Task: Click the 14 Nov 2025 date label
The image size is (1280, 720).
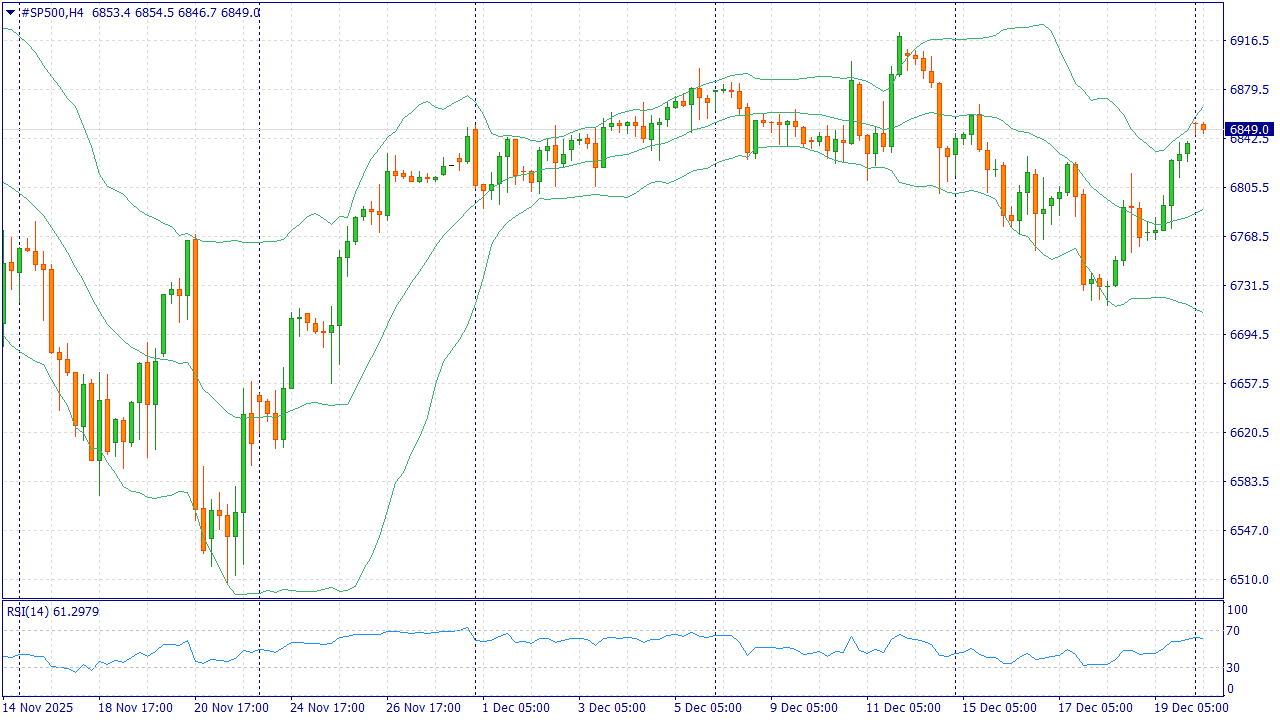Action: [38, 708]
